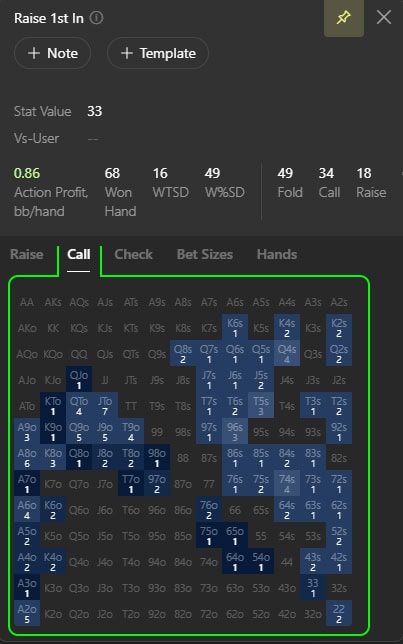Show the Hands tab
The image size is (403, 644).
(x=276, y=254)
